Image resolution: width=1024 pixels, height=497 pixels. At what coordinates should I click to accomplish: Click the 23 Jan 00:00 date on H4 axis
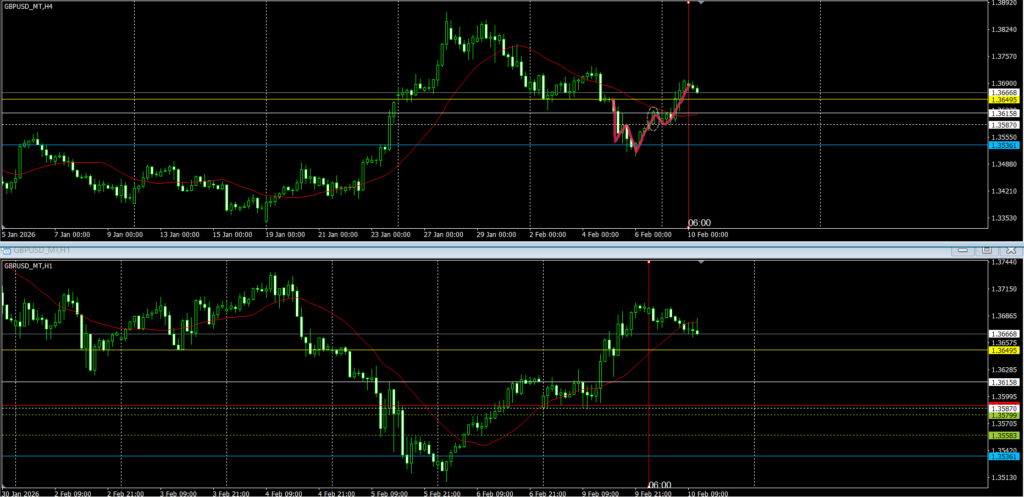point(392,234)
